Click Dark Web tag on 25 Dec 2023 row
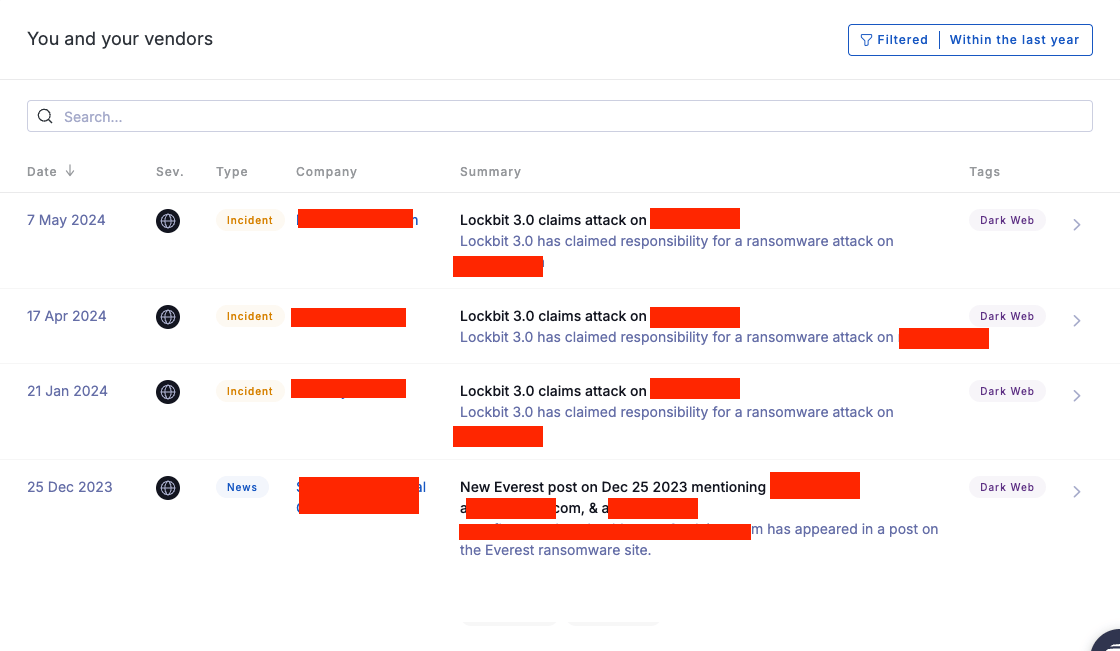Viewport: 1120px width, 651px height. click(x=1007, y=487)
